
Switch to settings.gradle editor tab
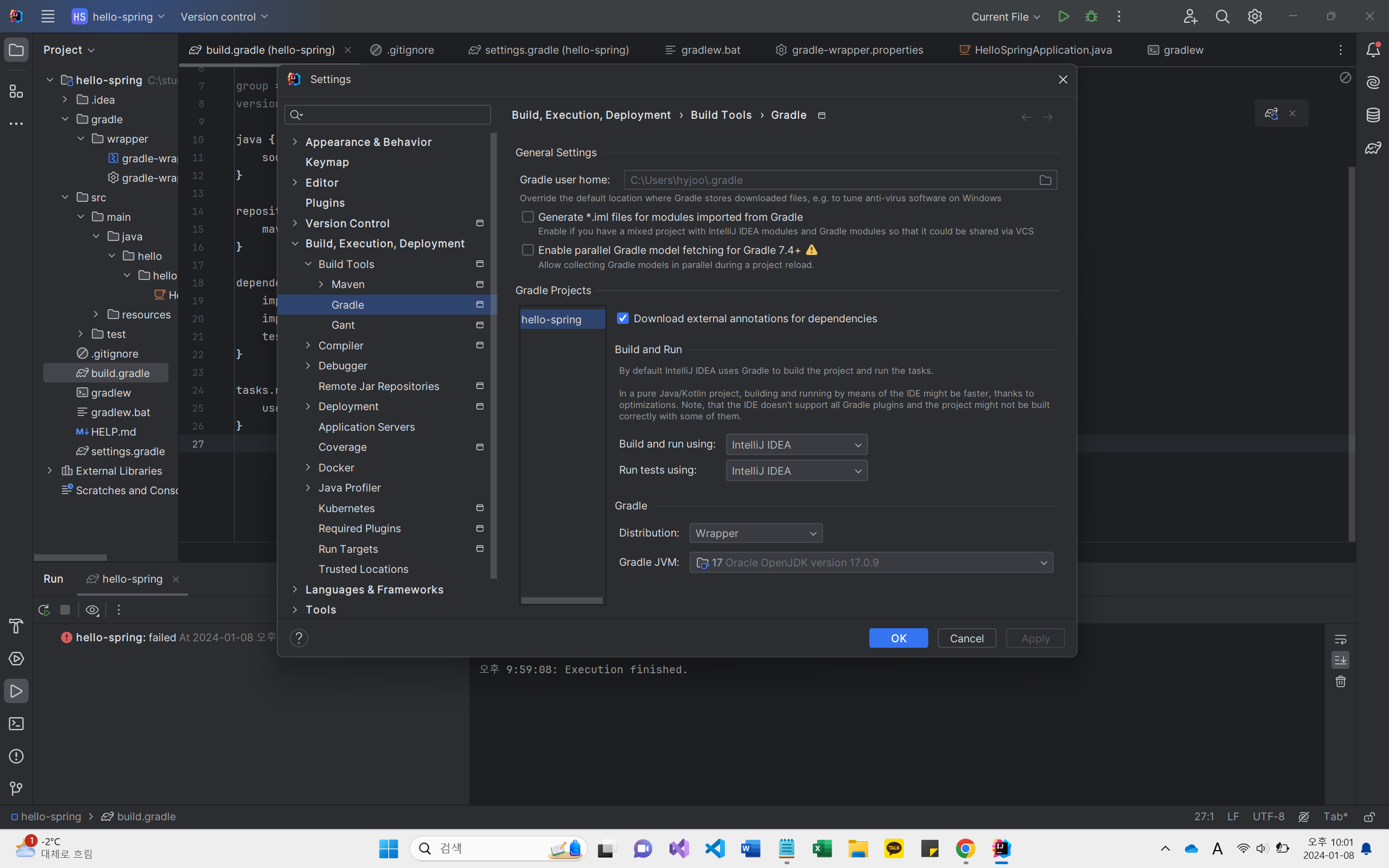point(549,50)
